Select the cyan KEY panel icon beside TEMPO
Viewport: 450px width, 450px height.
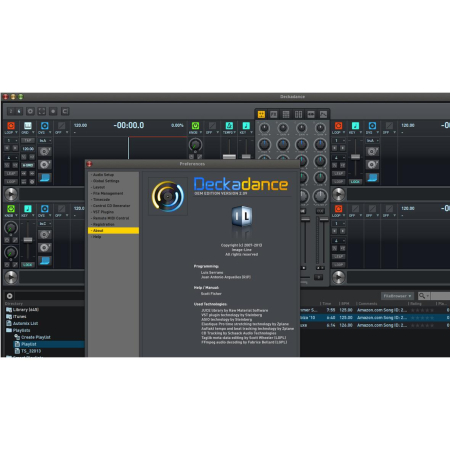tap(246, 126)
